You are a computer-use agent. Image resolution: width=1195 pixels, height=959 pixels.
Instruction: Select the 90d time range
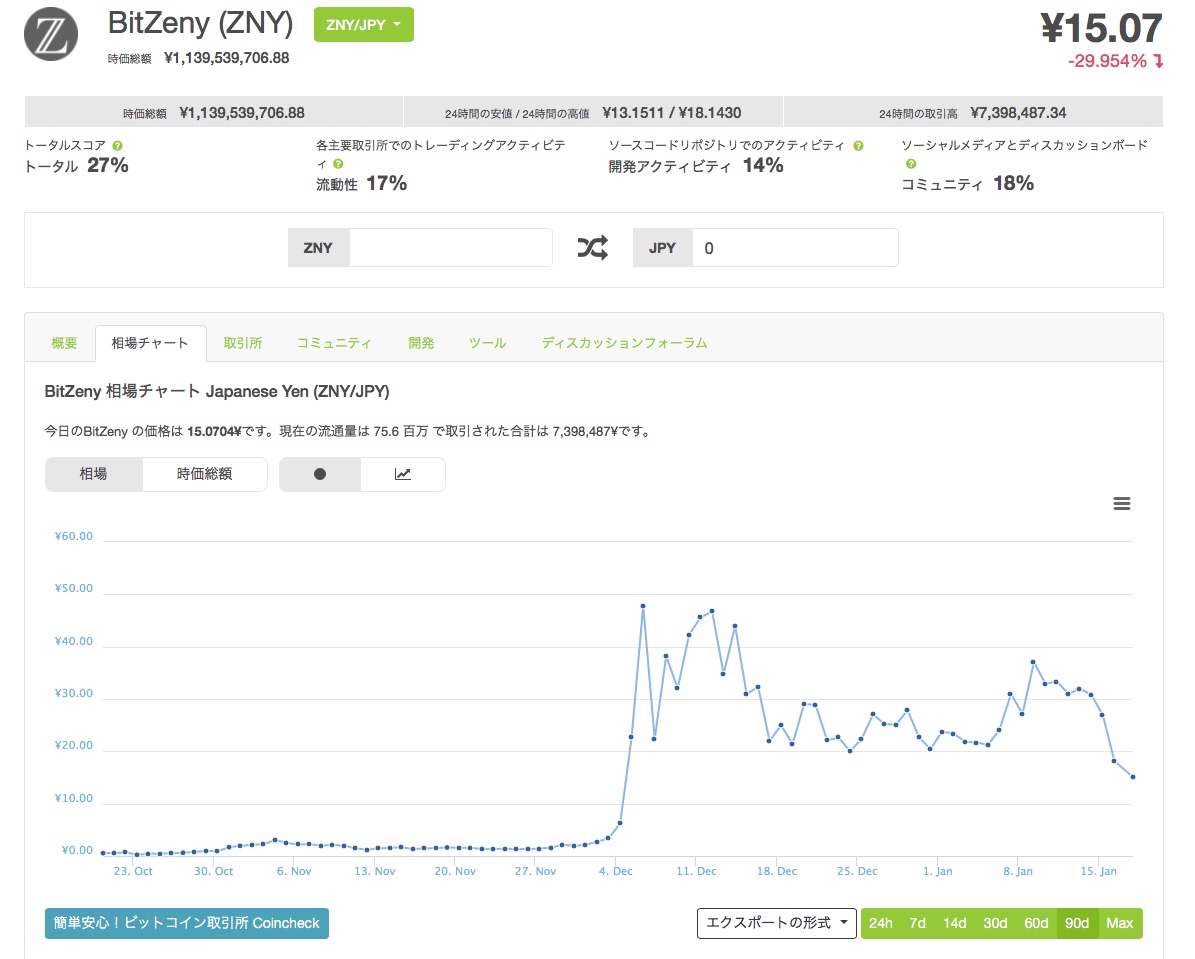click(x=1077, y=923)
